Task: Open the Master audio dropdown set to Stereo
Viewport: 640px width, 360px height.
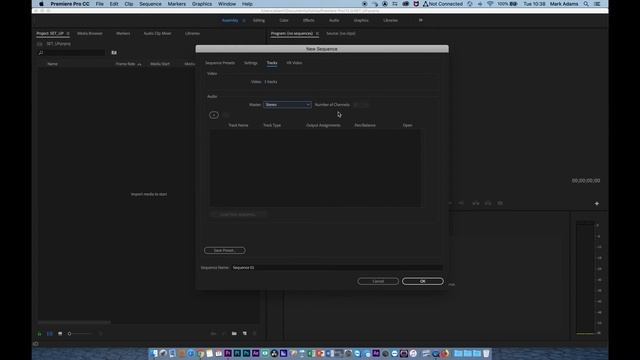Action: point(287,105)
